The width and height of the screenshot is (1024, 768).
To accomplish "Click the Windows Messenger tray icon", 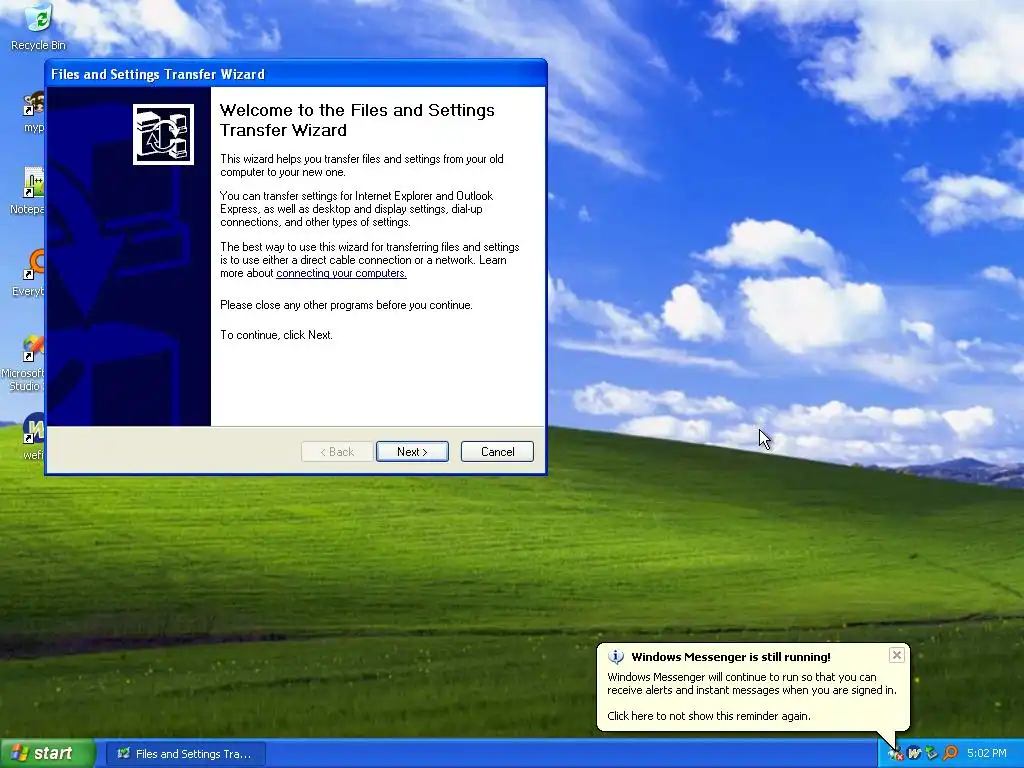I will (x=895, y=754).
